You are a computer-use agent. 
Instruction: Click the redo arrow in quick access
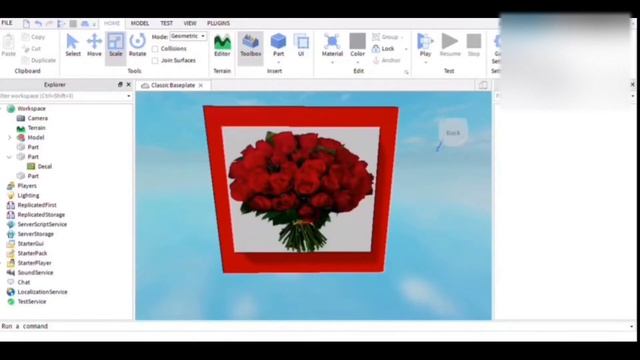coord(49,24)
